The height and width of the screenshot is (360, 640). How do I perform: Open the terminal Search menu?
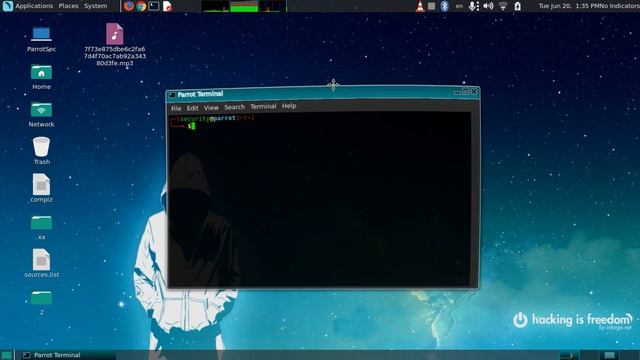pos(235,107)
